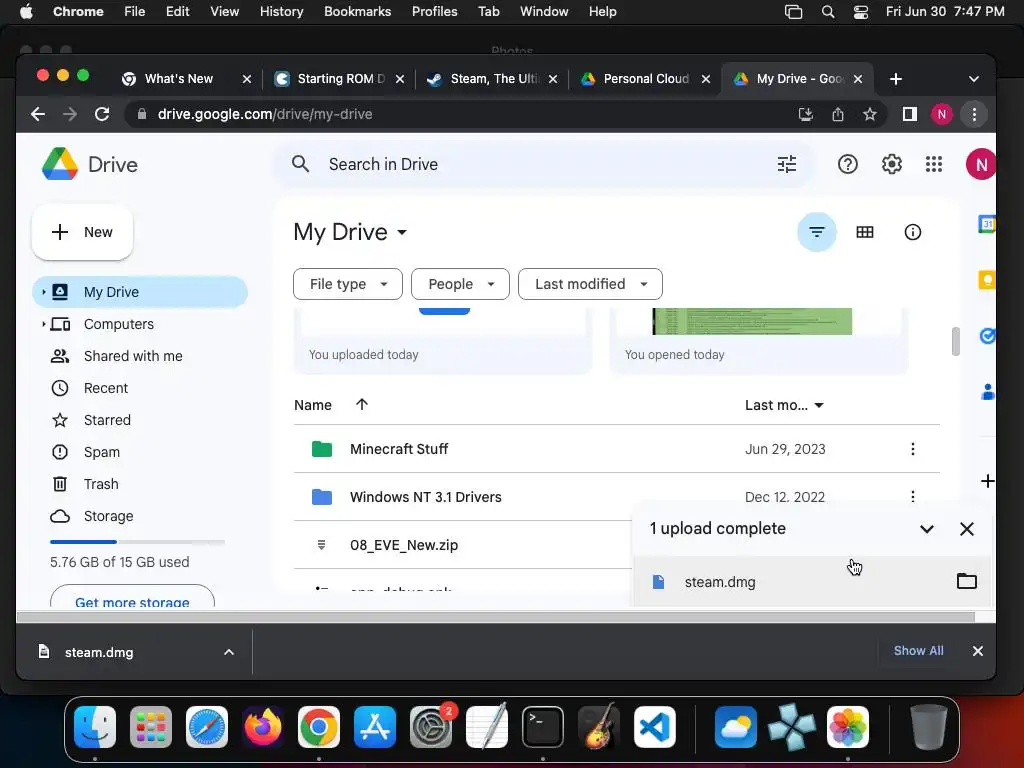Open Chrome profile N avatar in toolbar
The image size is (1024, 768).
tap(942, 114)
